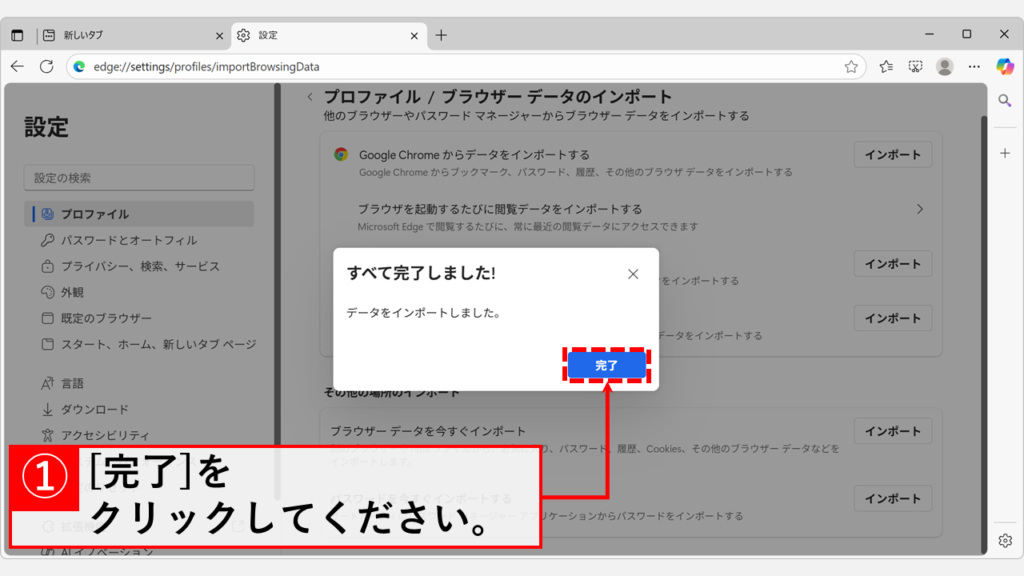This screenshot has height=576, width=1024.
Task: Open the profile avatar icon
Action: pos(945,67)
